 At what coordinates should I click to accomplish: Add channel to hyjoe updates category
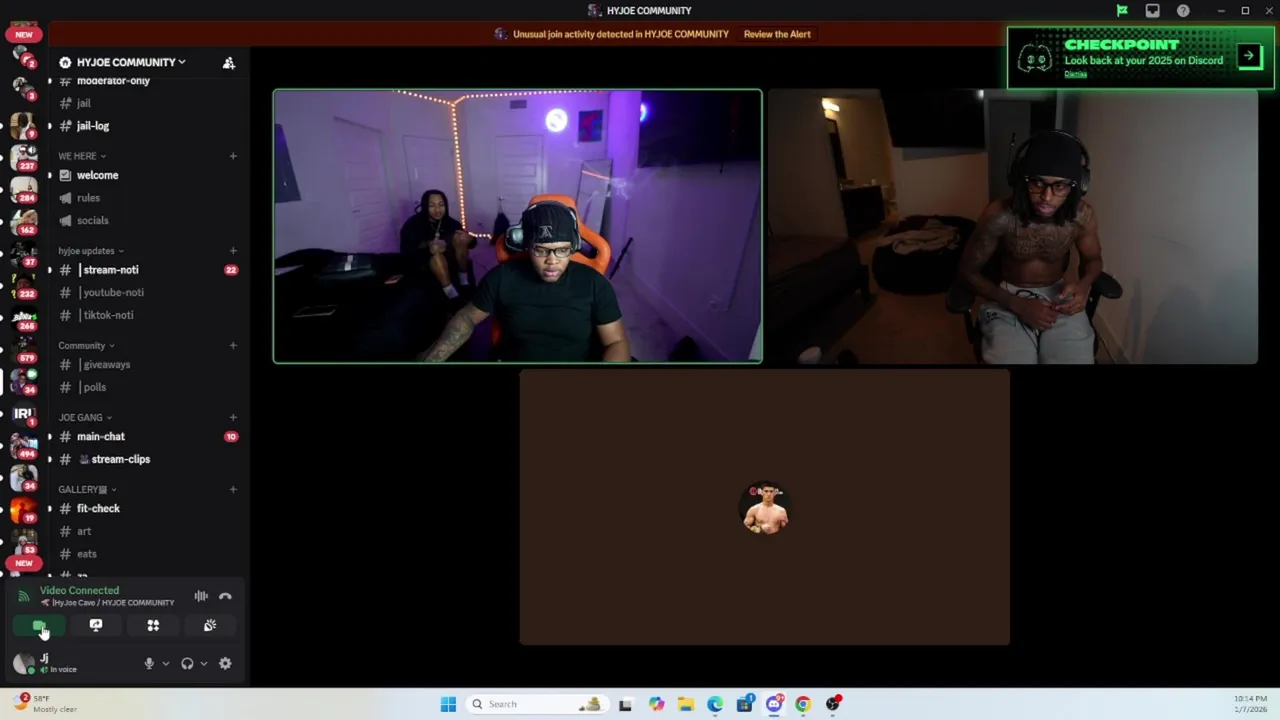point(233,251)
